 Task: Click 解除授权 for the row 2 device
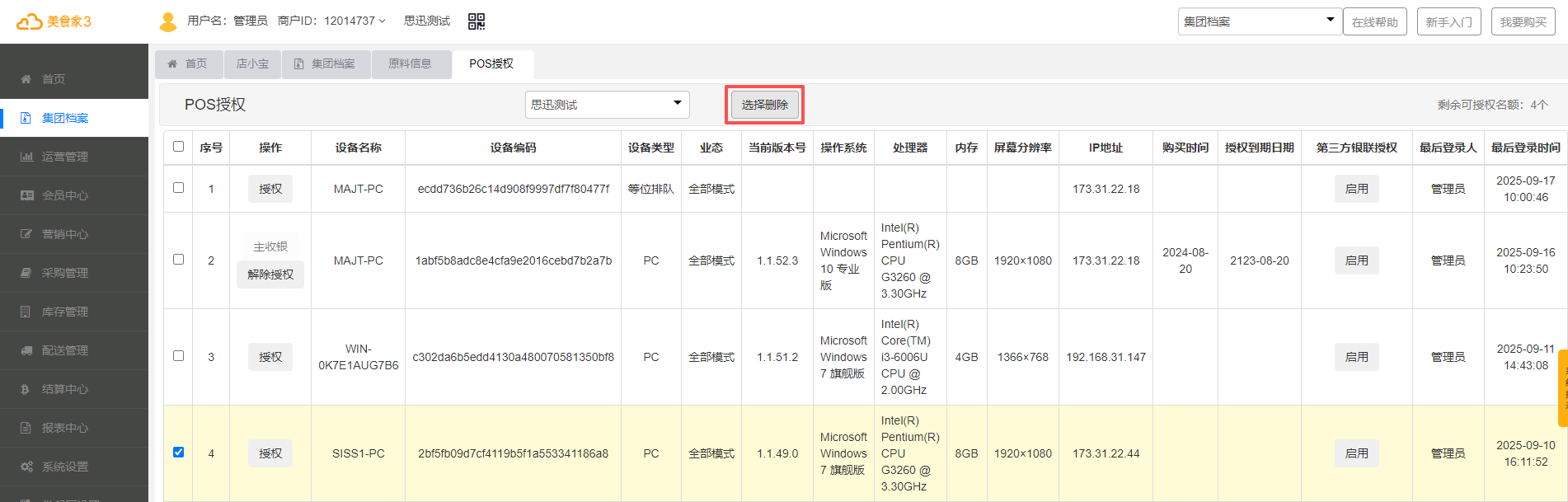tap(270, 274)
